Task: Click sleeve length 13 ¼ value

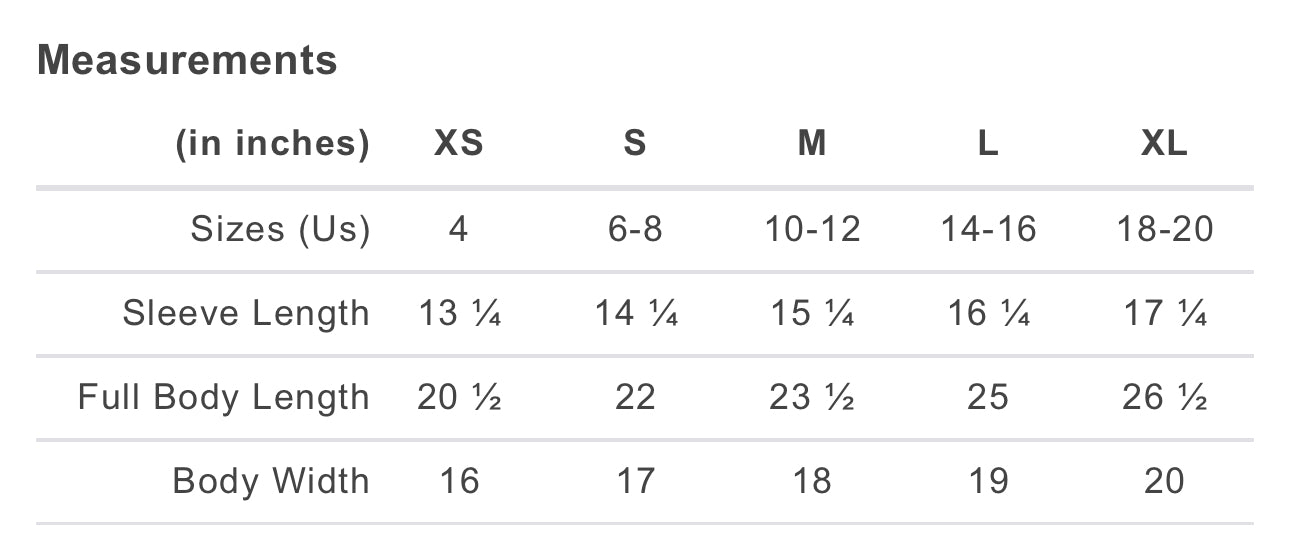Action: click(459, 314)
